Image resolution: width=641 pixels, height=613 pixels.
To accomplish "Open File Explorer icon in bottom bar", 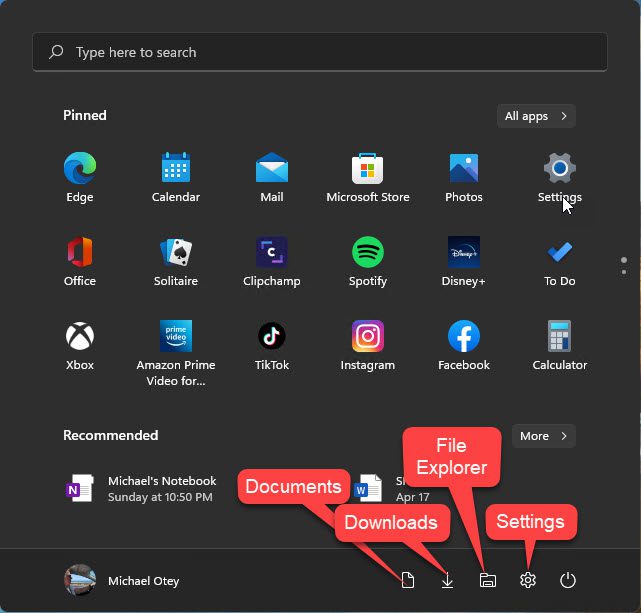I will pos(488,580).
